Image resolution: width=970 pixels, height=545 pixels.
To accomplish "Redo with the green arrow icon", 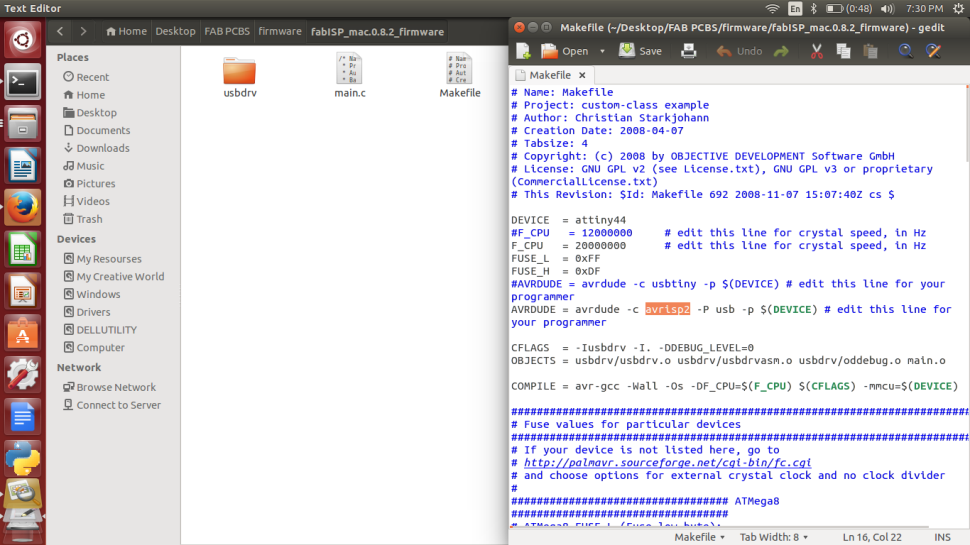I will tap(781, 51).
